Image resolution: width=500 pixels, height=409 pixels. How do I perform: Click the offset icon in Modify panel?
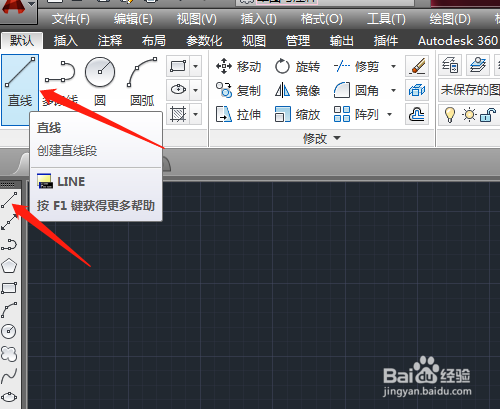pyautogui.click(x=417, y=114)
